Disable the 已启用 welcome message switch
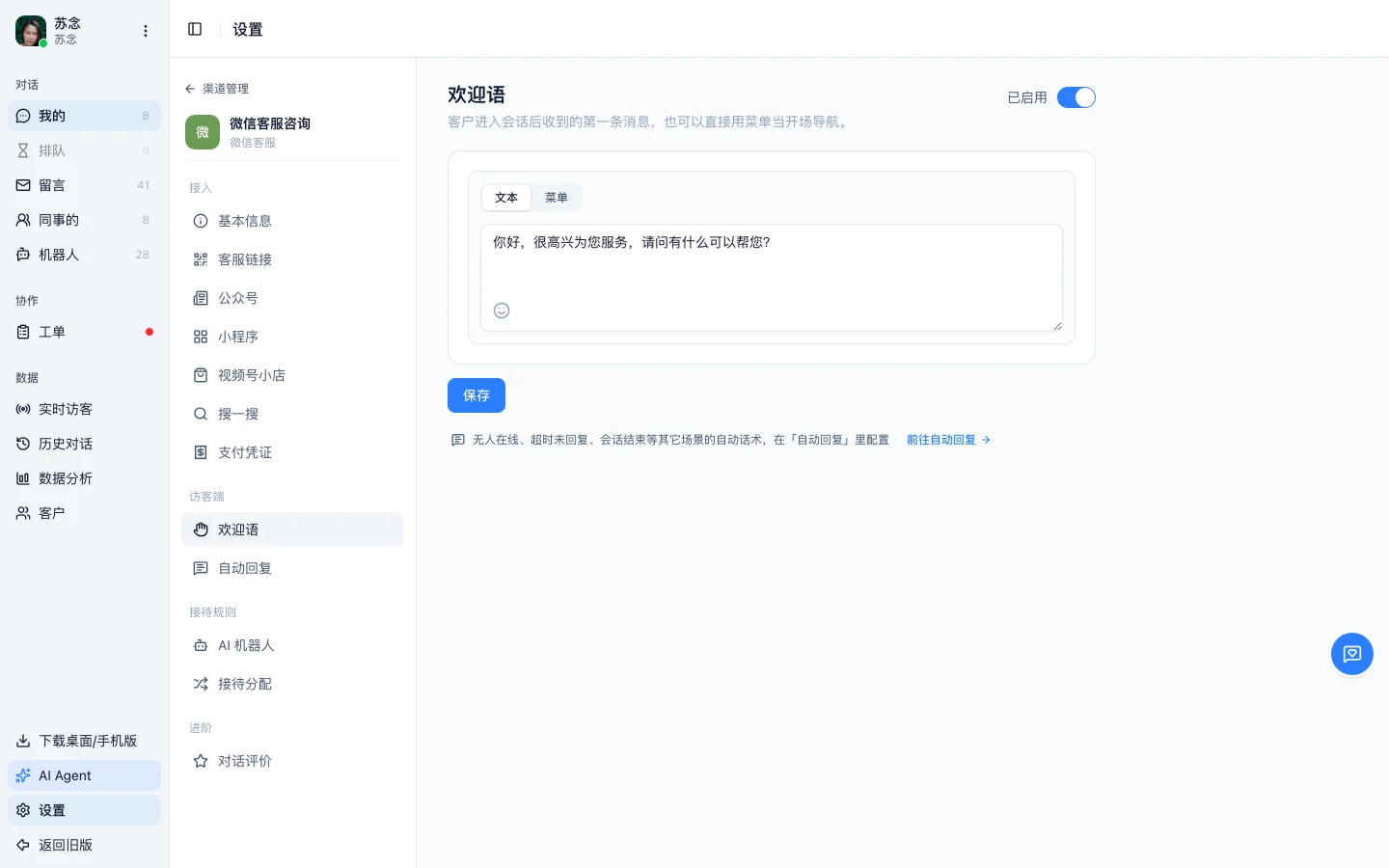This screenshot has width=1389, height=868. (x=1076, y=97)
